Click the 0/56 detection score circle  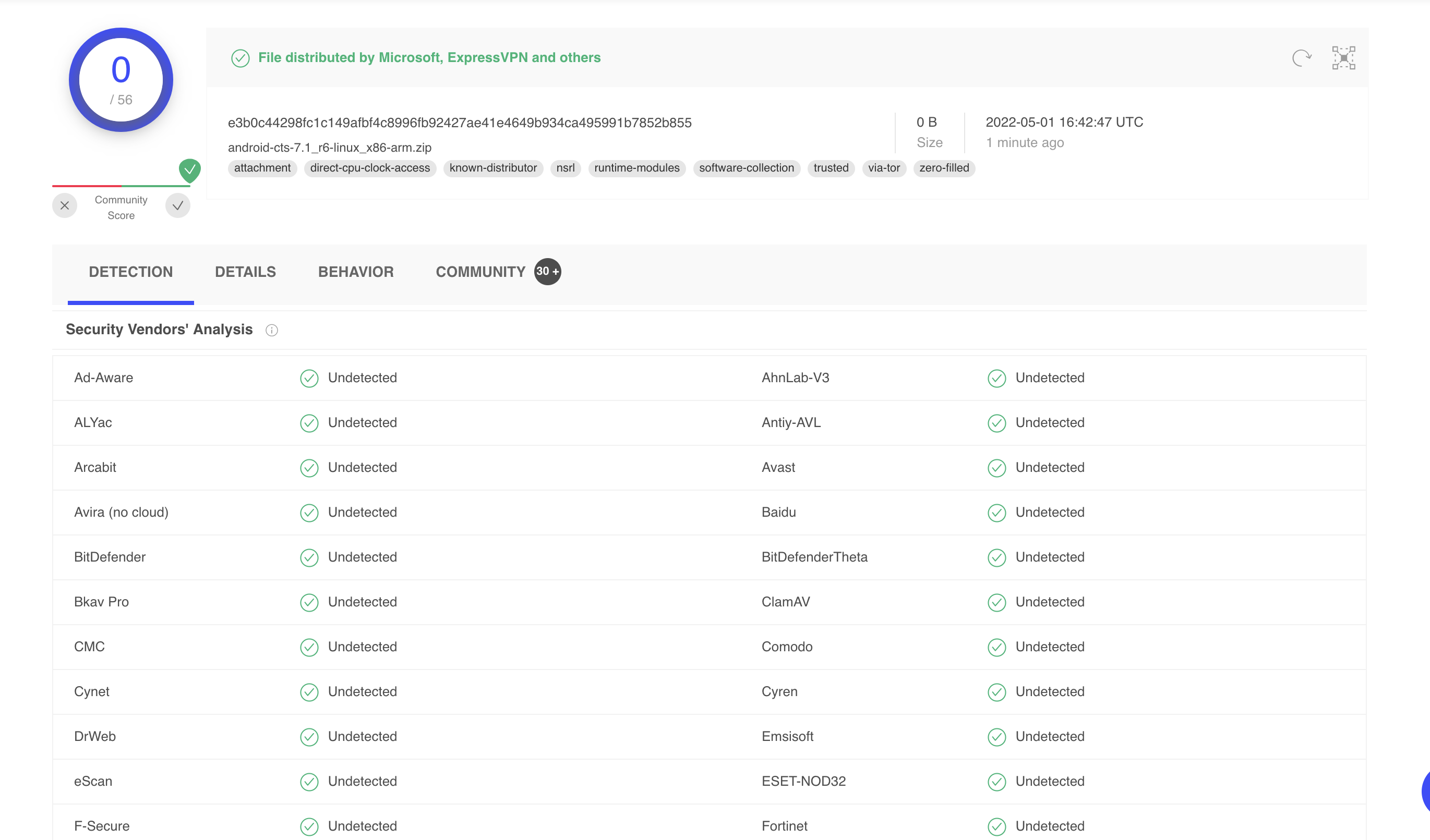point(121,80)
